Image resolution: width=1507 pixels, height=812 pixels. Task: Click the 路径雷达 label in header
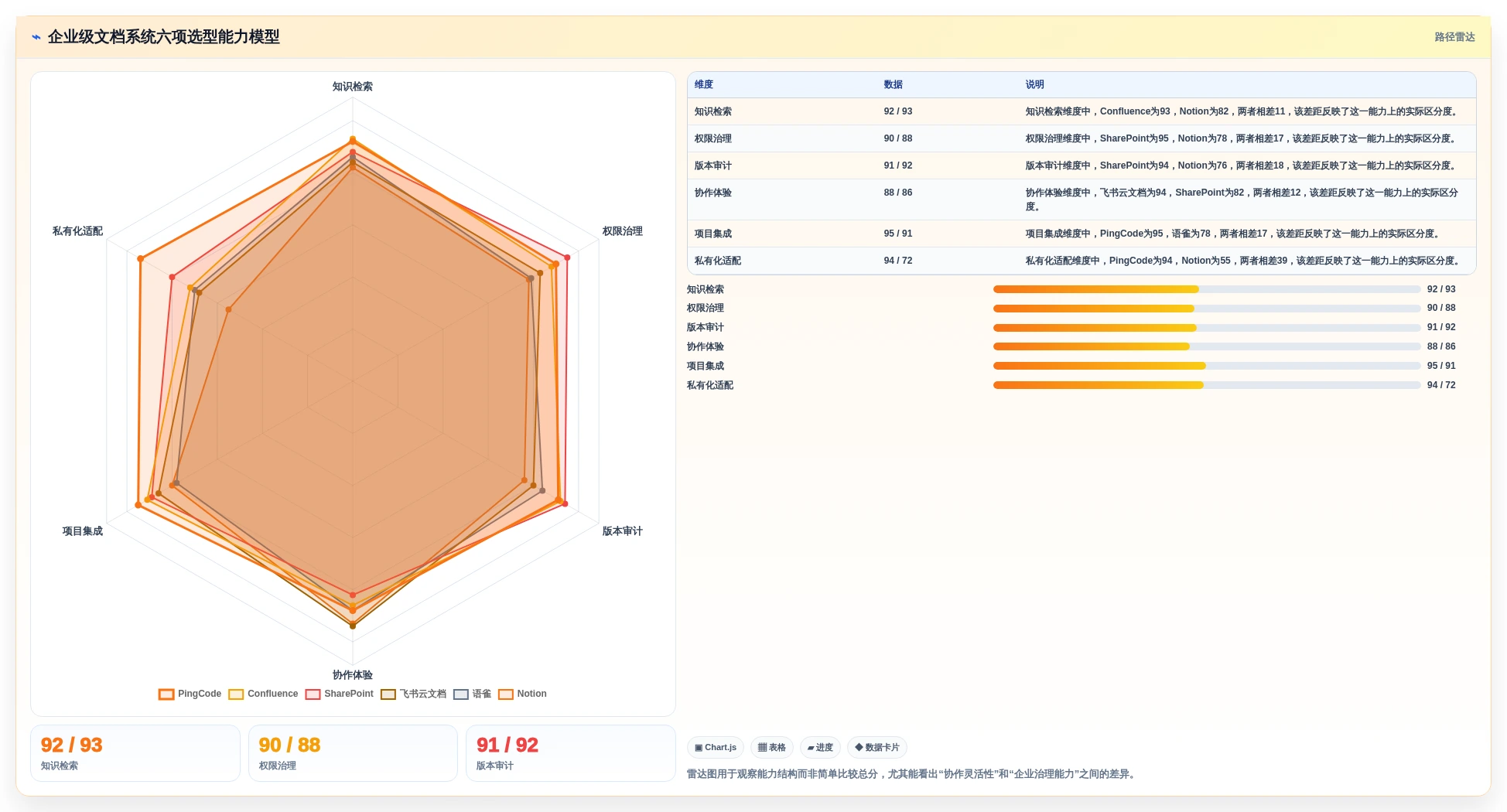coord(1454,36)
